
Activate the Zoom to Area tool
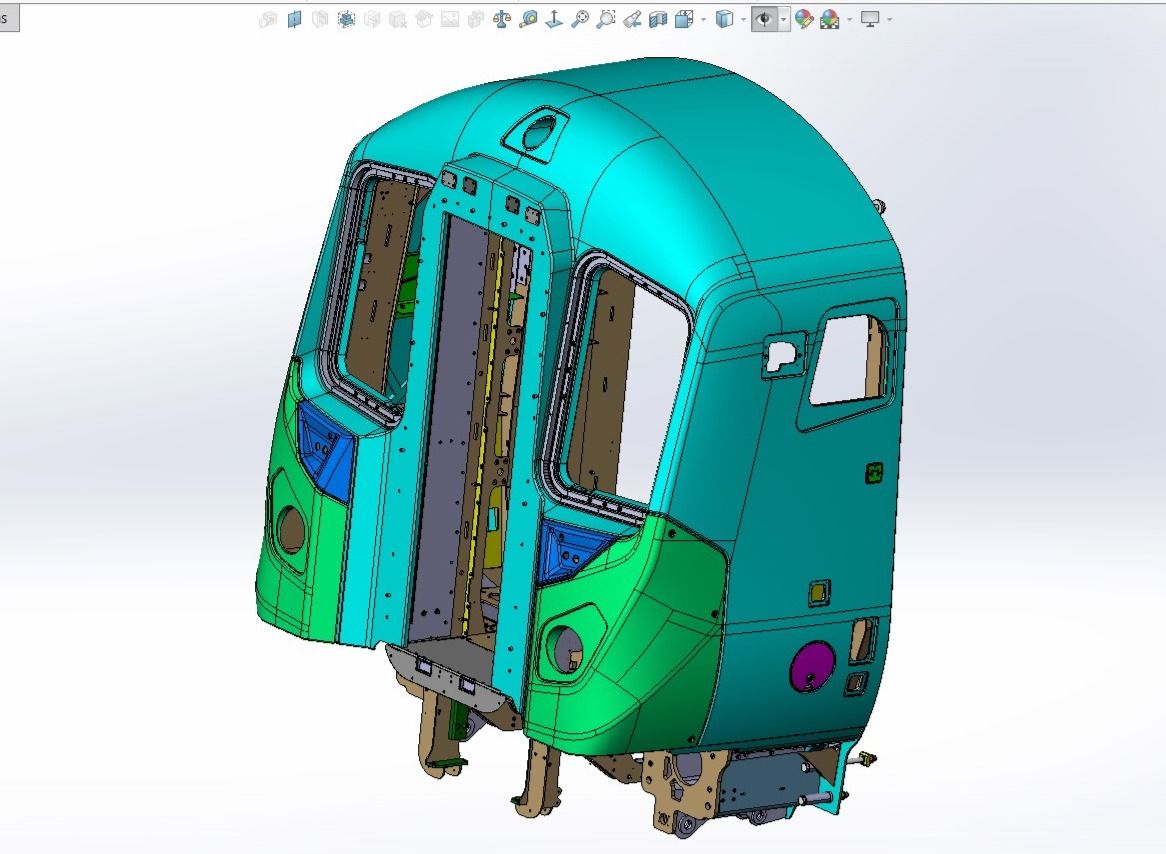(606, 19)
